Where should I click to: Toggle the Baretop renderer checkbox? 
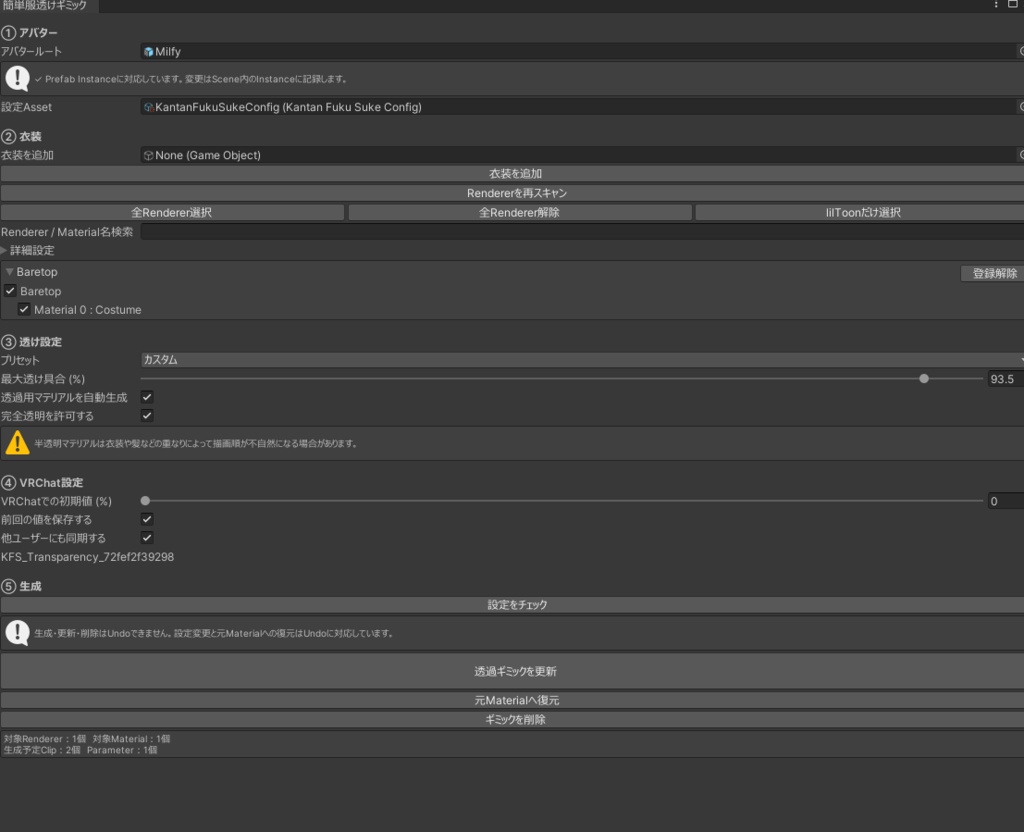point(10,291)
